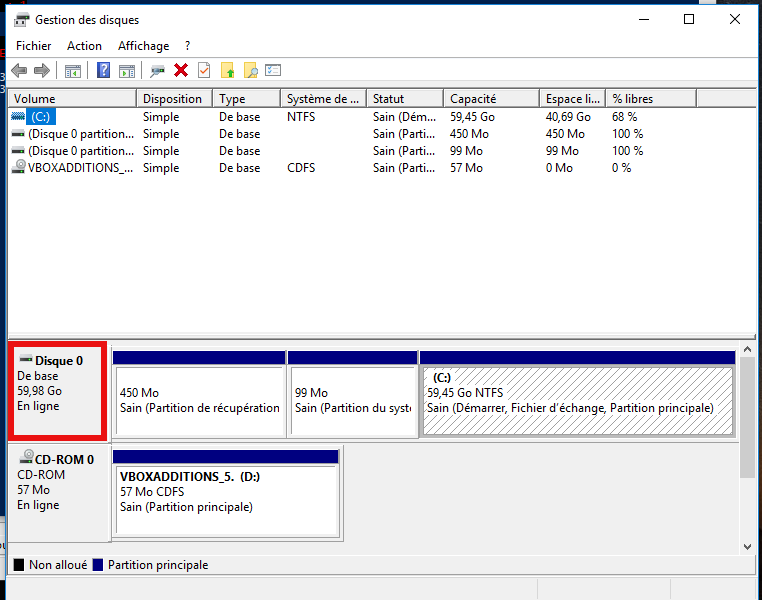Click the Forward arrow in the toolbar
The height and width of the screenshot is (600, 762).
click(x=42, y=71)
